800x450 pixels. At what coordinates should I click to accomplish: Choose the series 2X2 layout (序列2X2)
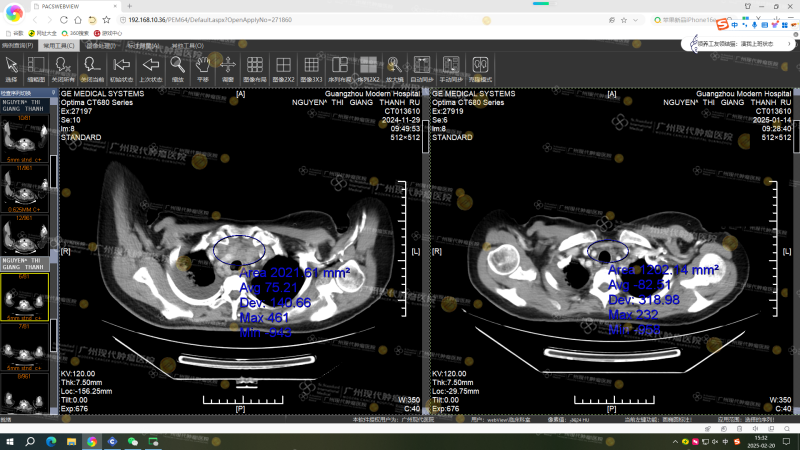(369, 66)
